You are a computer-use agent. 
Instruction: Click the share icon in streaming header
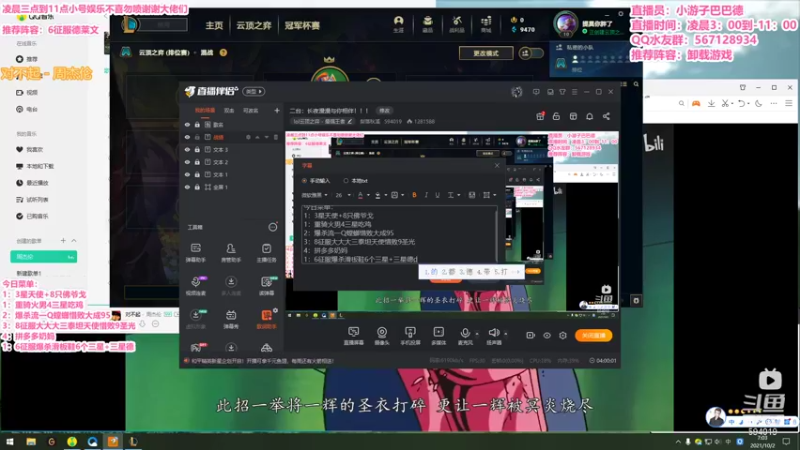(x=606, y=116)
